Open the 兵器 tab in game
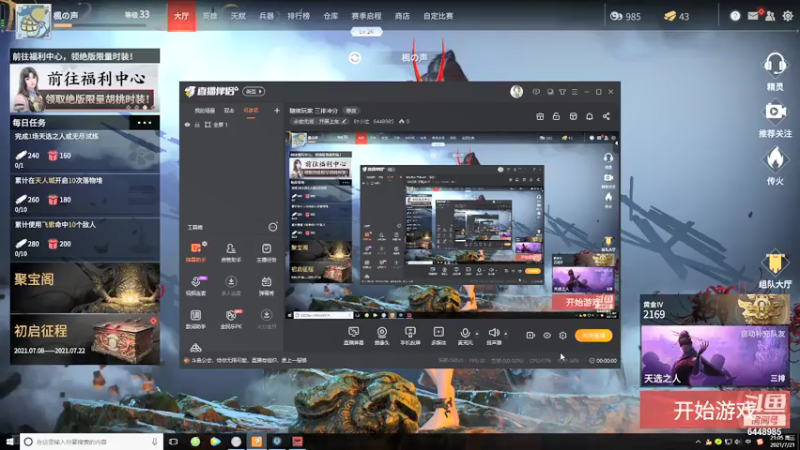Image resolution: width=800 pixels, height=450 pixels. (x=266, y=16)
